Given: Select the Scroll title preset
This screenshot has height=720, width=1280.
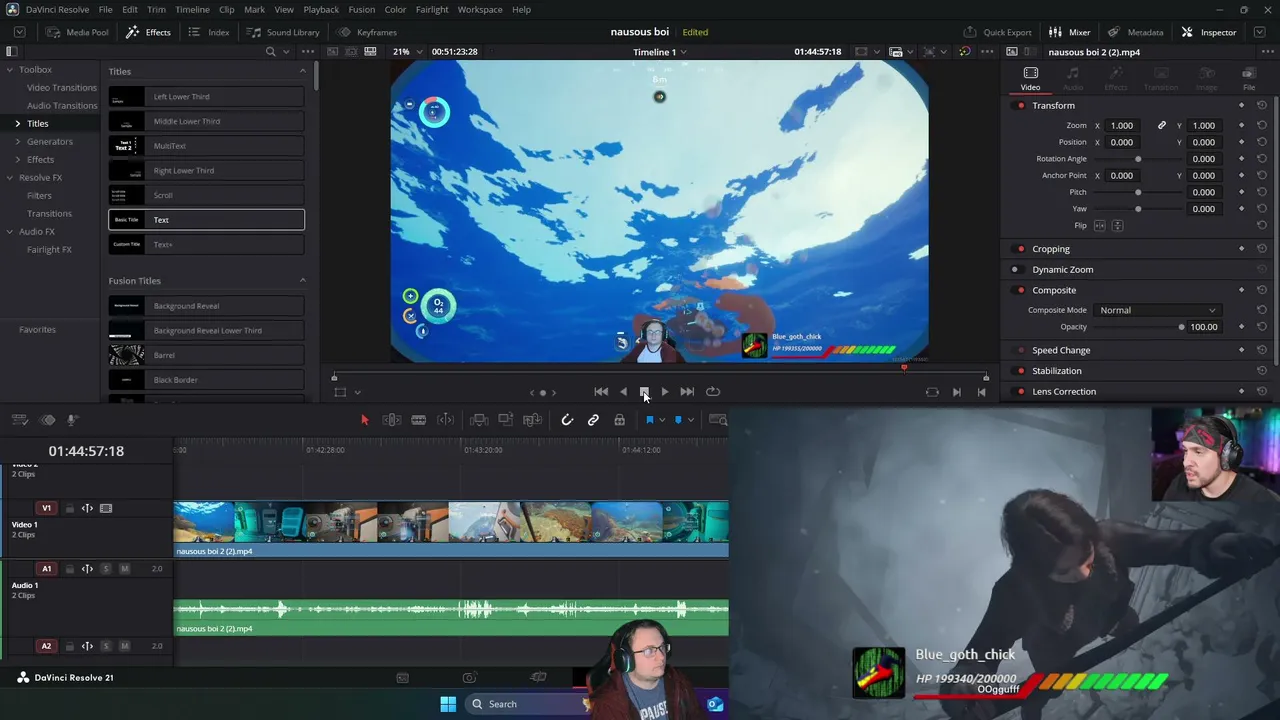Looking at the screenshot, I should [206, 195].
